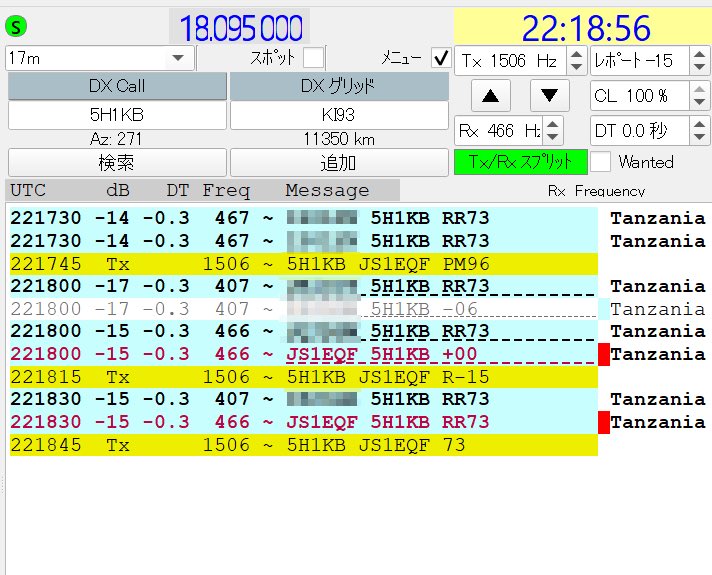712x575 pixels.
Task: Open the 17m band dropdown
Action: tap(100, 58)
